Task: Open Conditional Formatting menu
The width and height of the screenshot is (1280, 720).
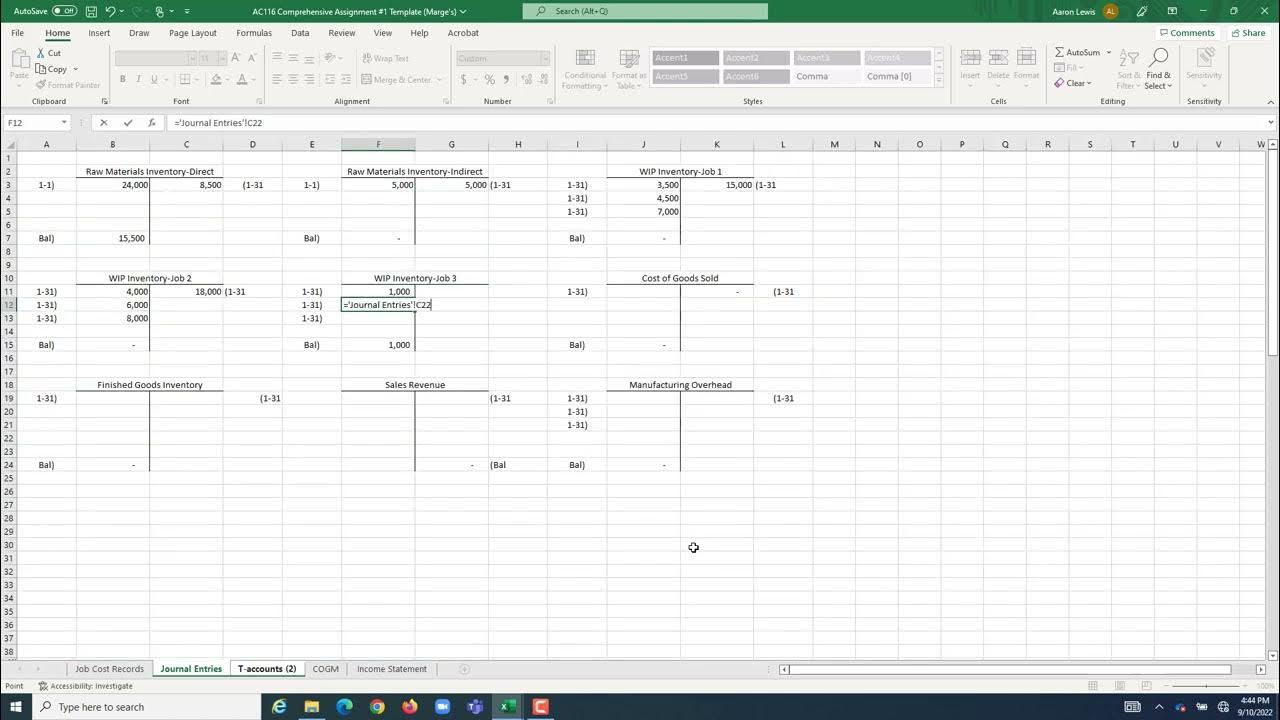Action: (x=585, y=68)
